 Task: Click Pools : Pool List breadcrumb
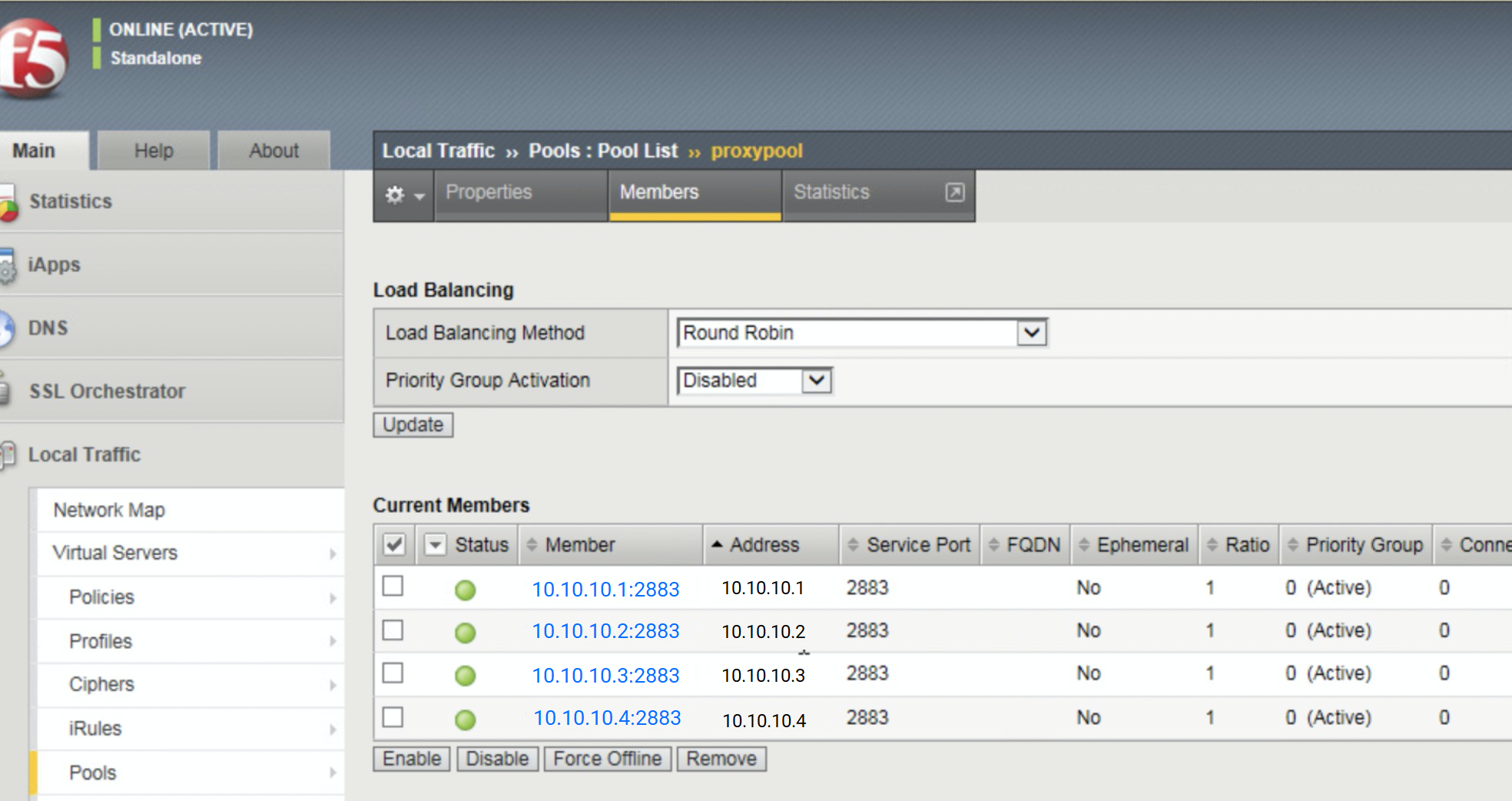point(603,151)
